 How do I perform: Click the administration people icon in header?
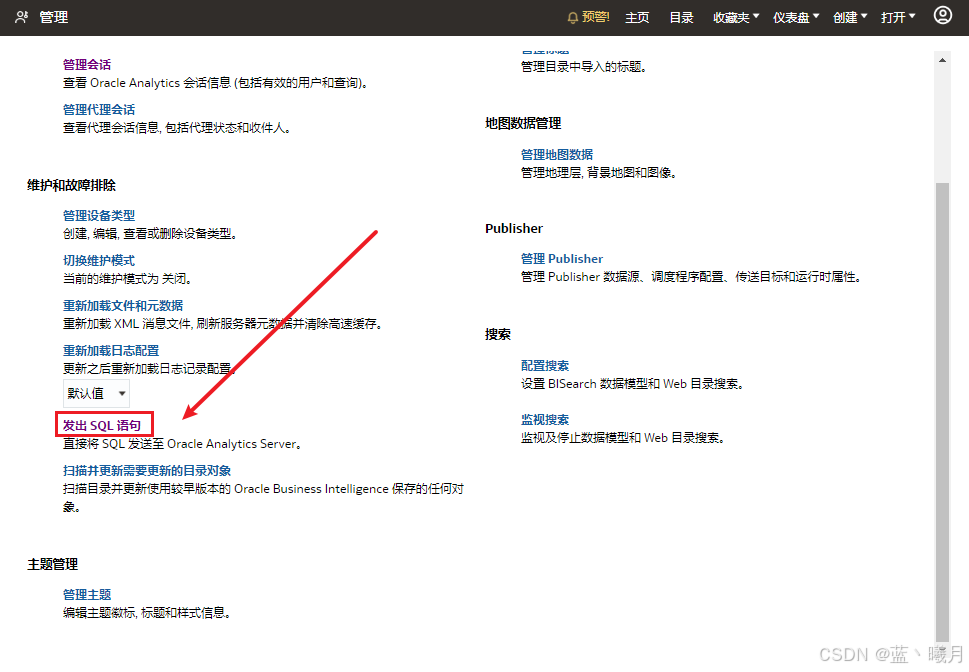22,17
